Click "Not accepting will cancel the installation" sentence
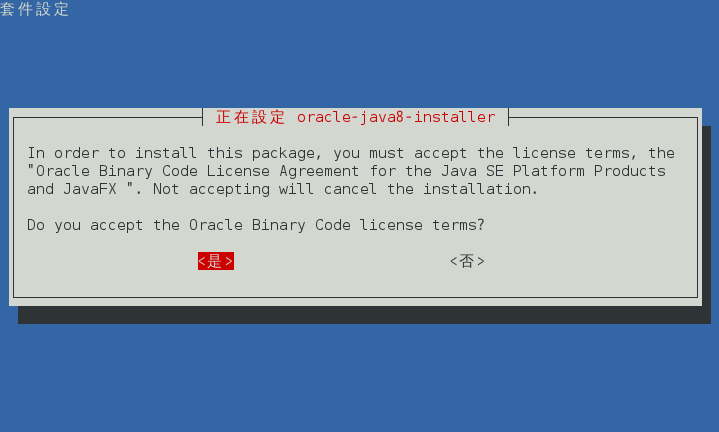This screenshot has height=432, width=719. (x=345, y=189)
